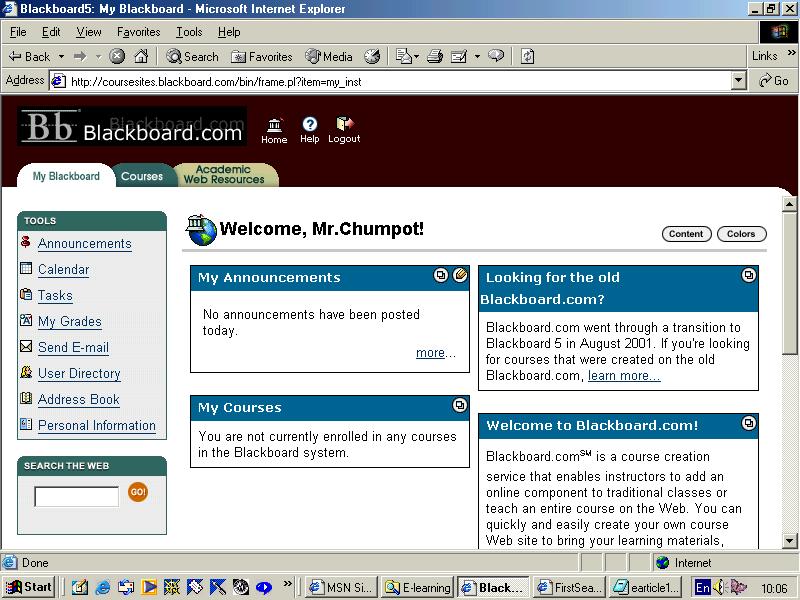Open the Favorites menu
Viewport: 800px width, 600px height.
(138, 32)
